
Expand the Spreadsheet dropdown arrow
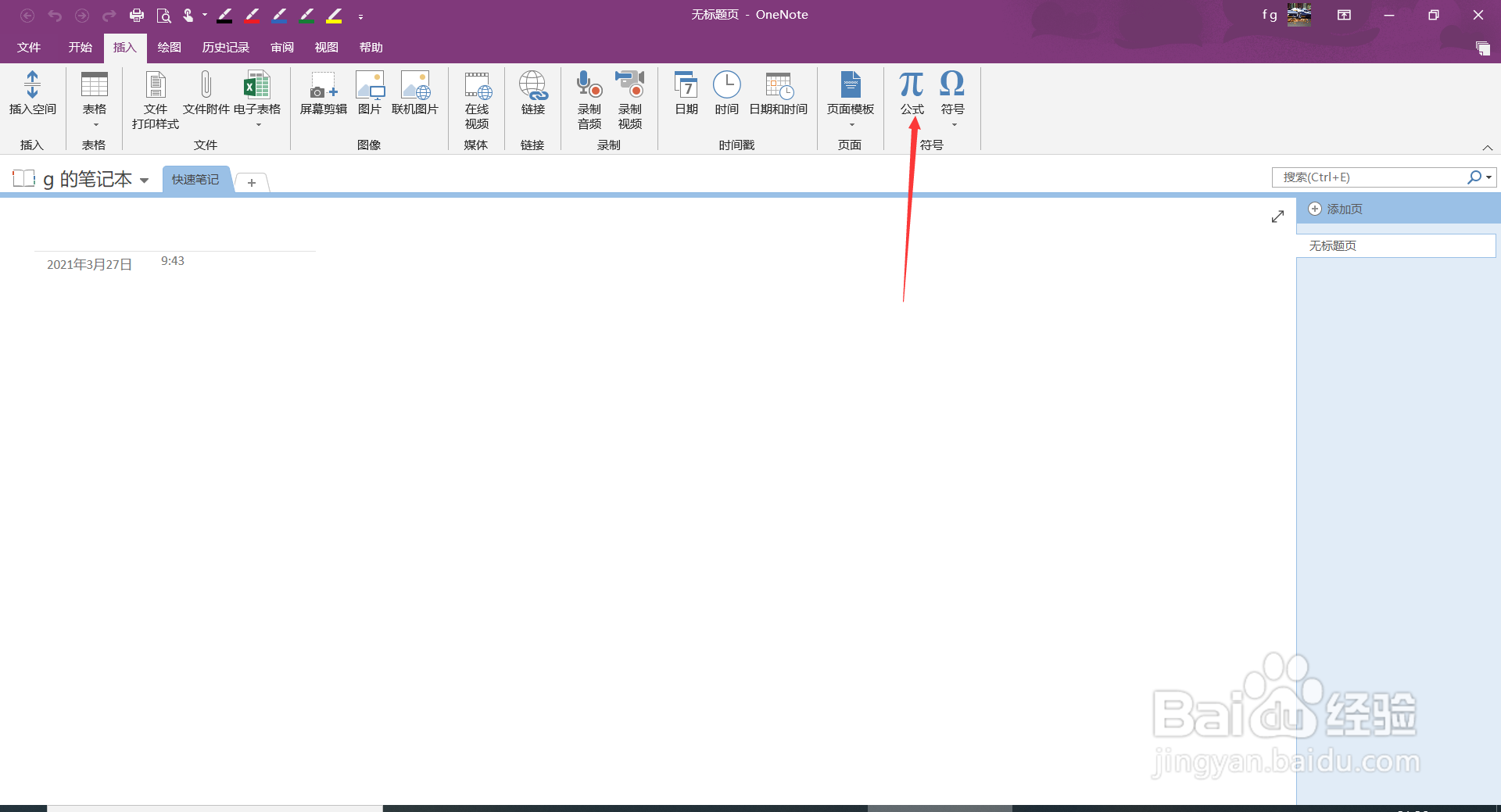pos(258,125)
